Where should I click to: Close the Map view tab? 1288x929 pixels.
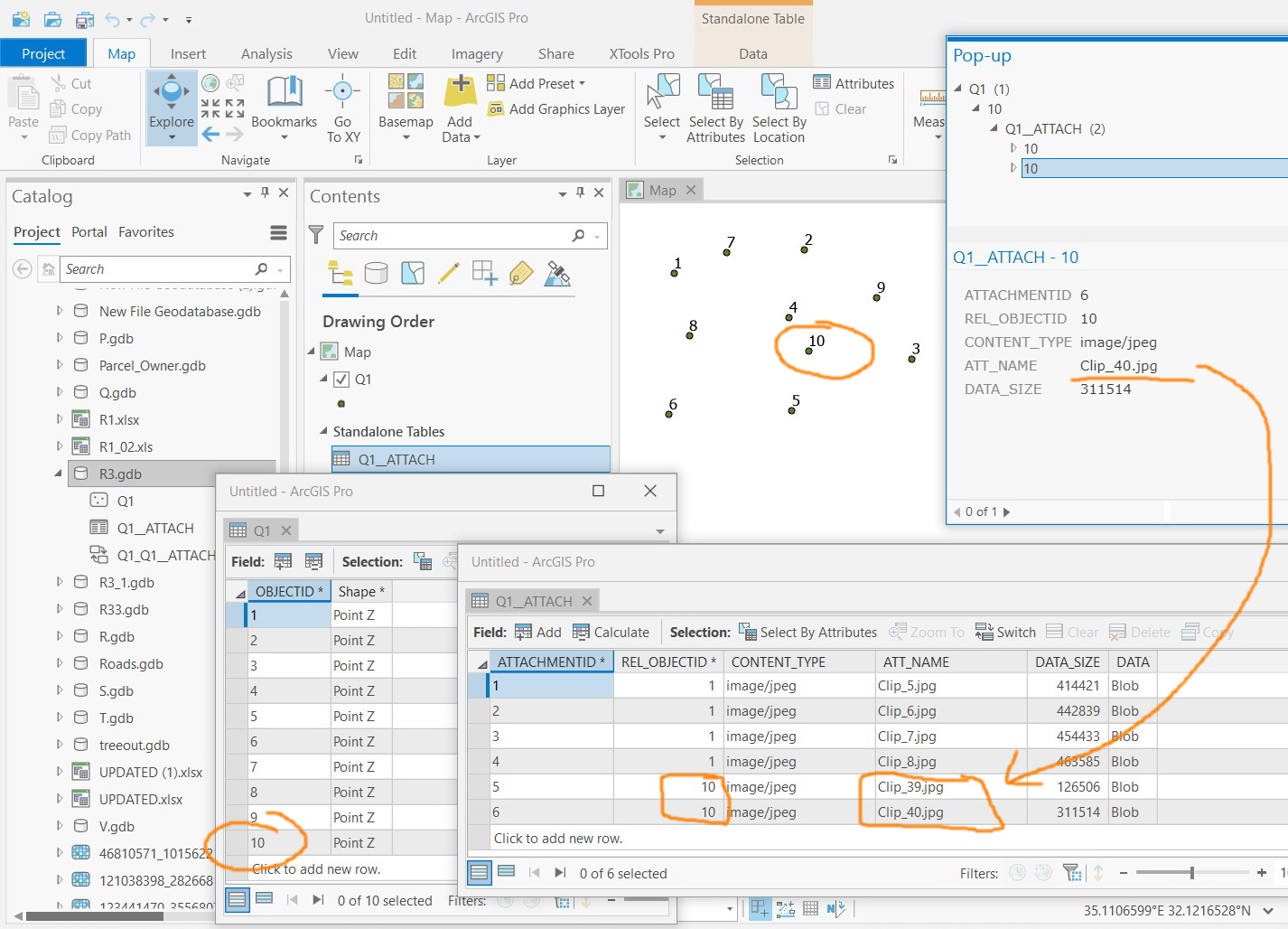691,190
